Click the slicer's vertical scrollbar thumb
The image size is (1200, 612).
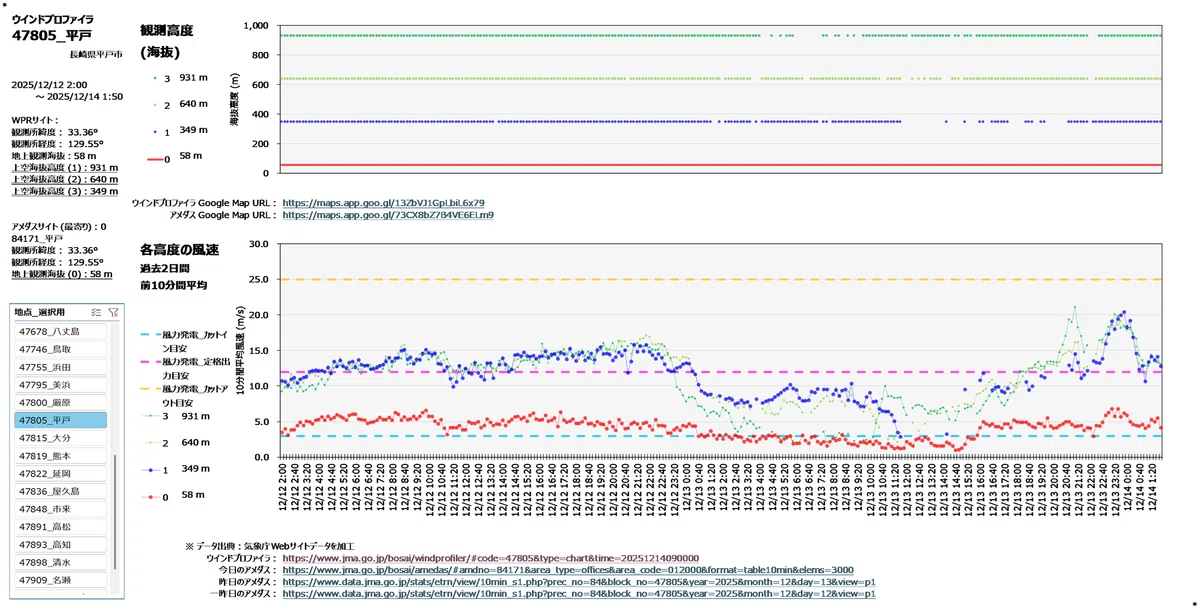tap(116, 510)
